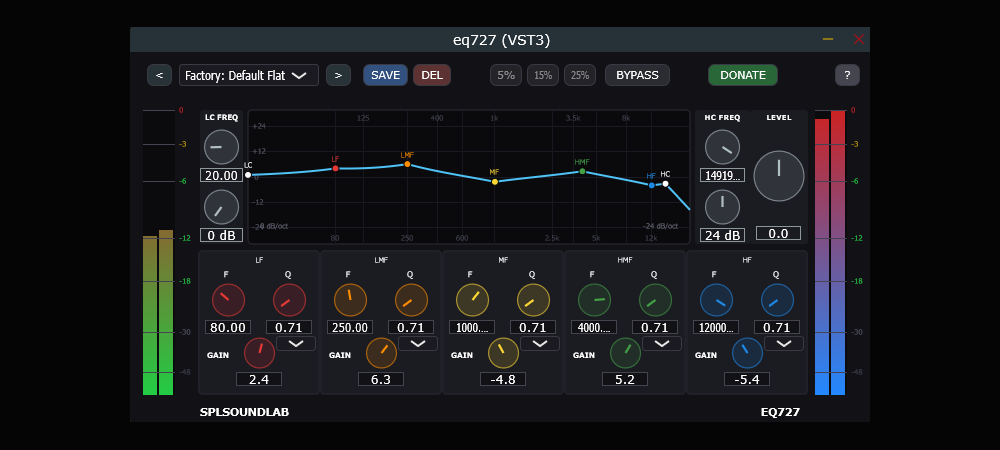
Task: Open help with the ? button
Action: [848, 75]
